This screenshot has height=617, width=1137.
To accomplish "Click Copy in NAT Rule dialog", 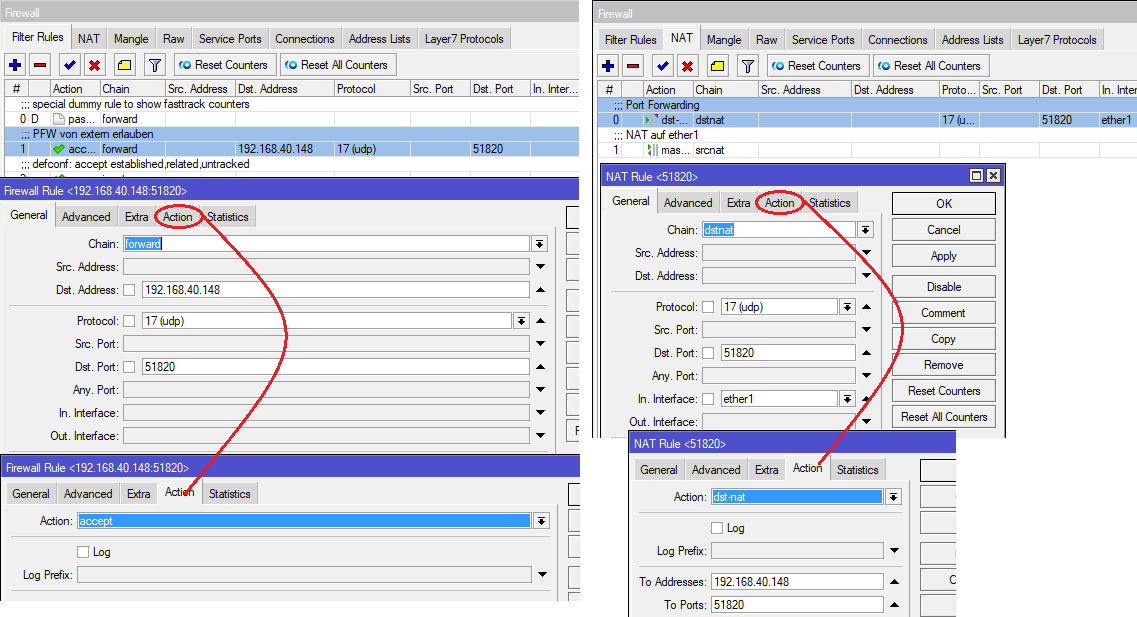I will click(x=943, y=339).
